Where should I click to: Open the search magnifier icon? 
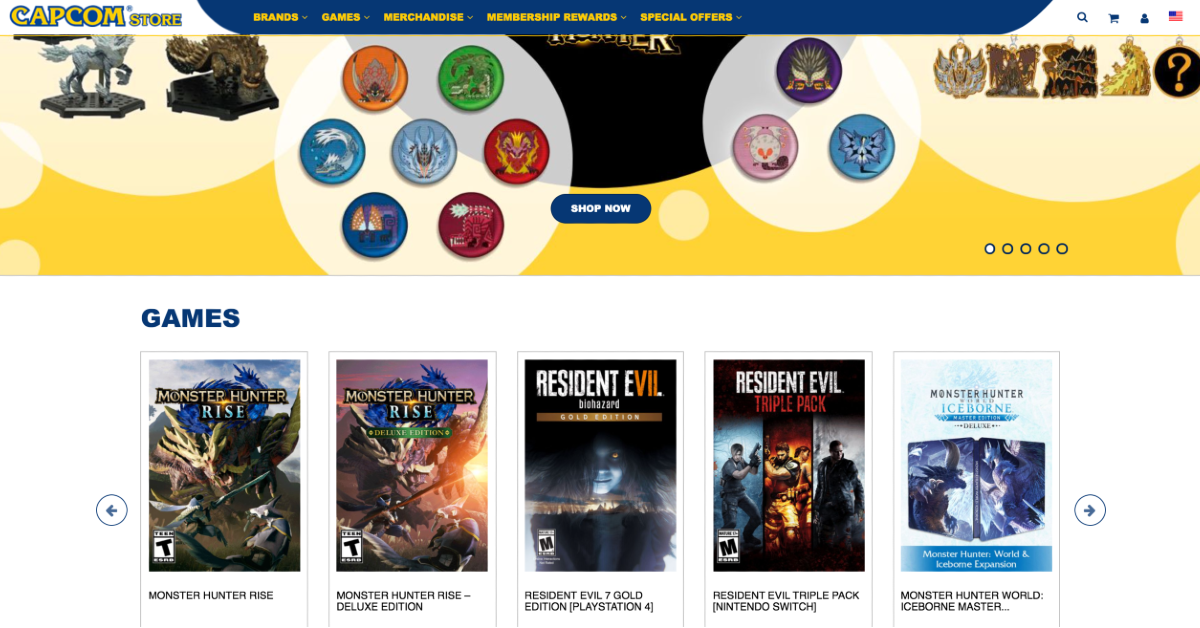pos(1082,17)
